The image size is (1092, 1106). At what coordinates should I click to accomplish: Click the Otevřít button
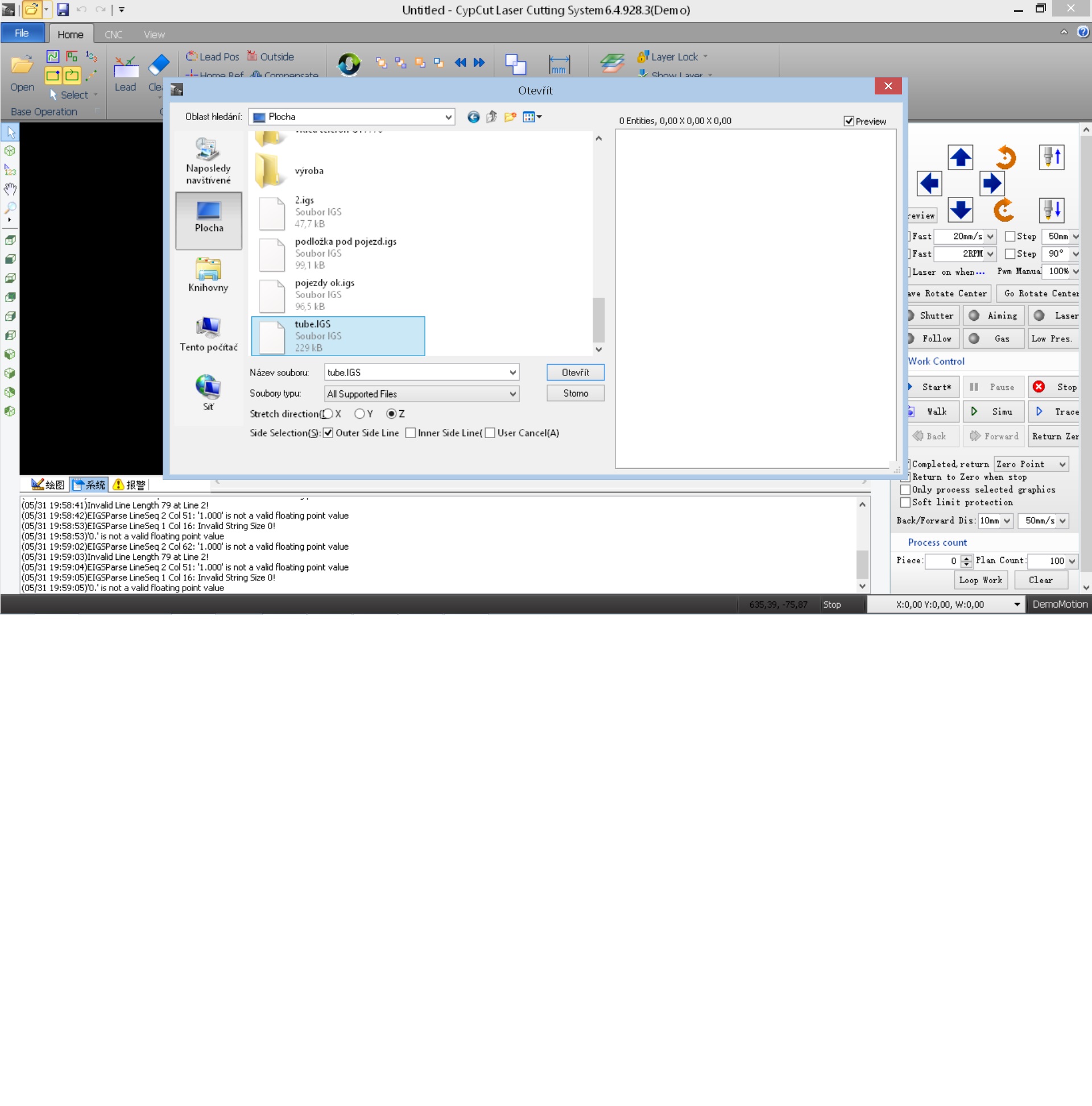click(x=575, y=373)
